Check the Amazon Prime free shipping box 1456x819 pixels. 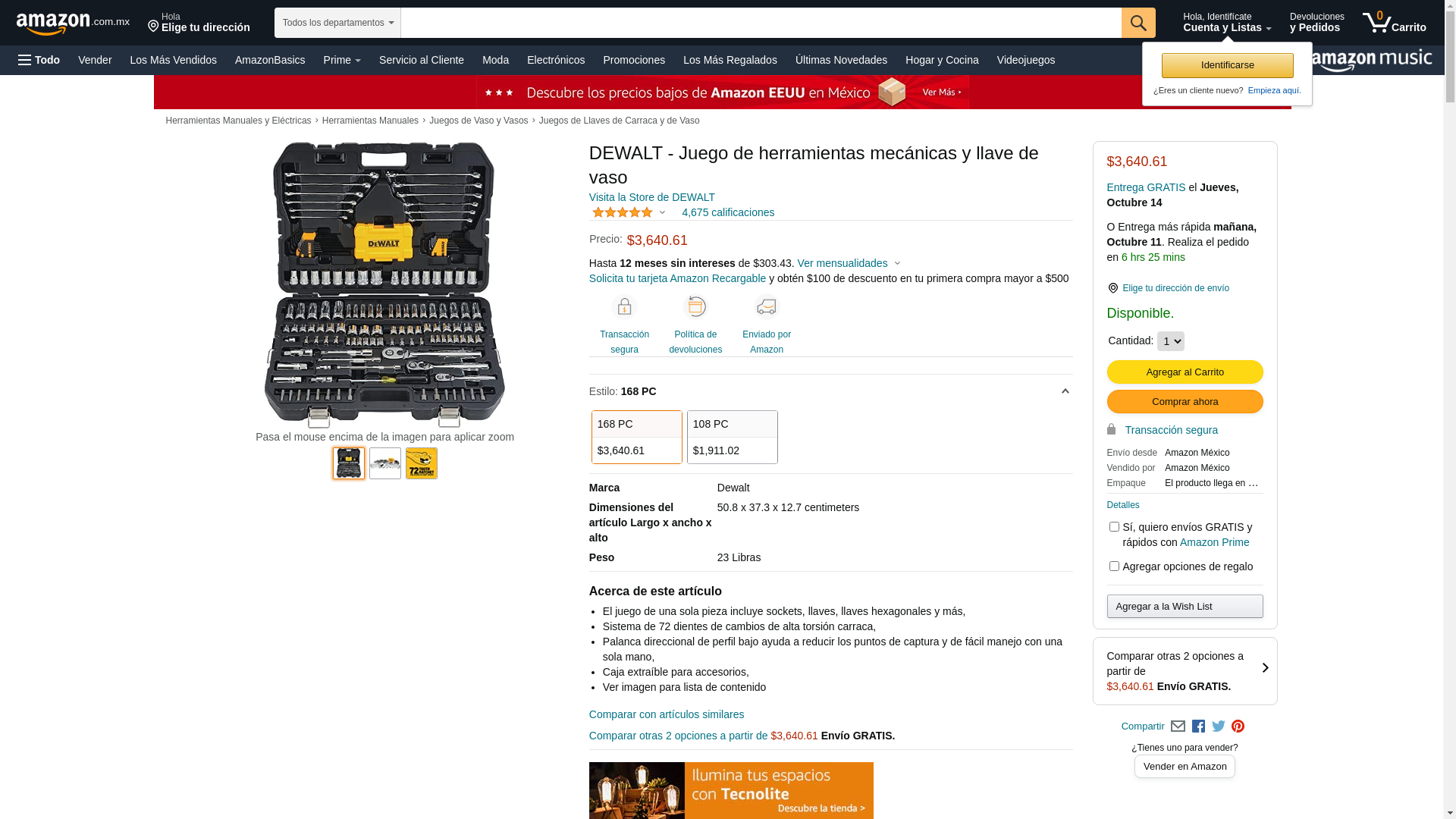(x=1114, y=526)
